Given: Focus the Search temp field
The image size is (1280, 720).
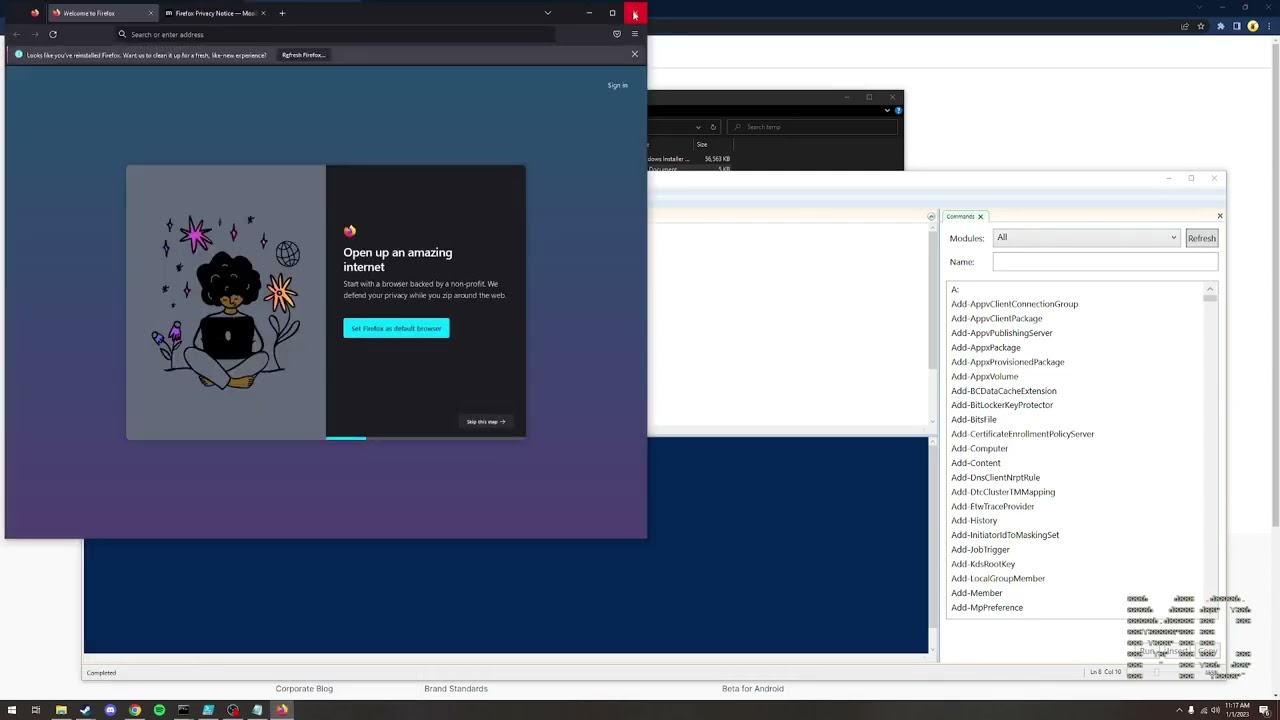Looking at the screenshot, I should tap(813, 127).
